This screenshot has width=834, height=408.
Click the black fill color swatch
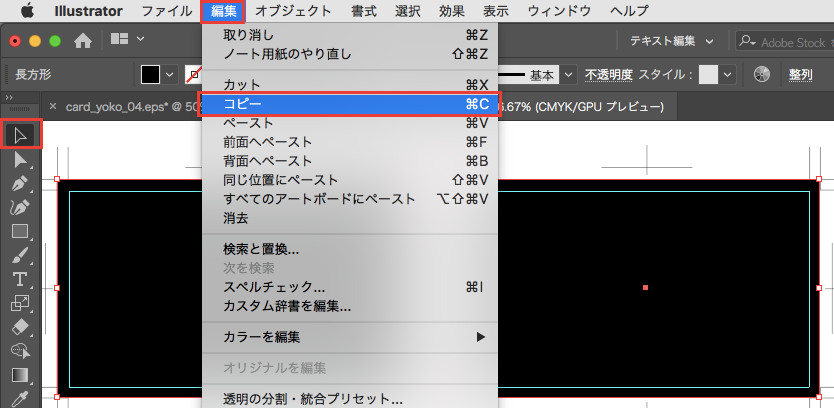click(x=150, y=75)
